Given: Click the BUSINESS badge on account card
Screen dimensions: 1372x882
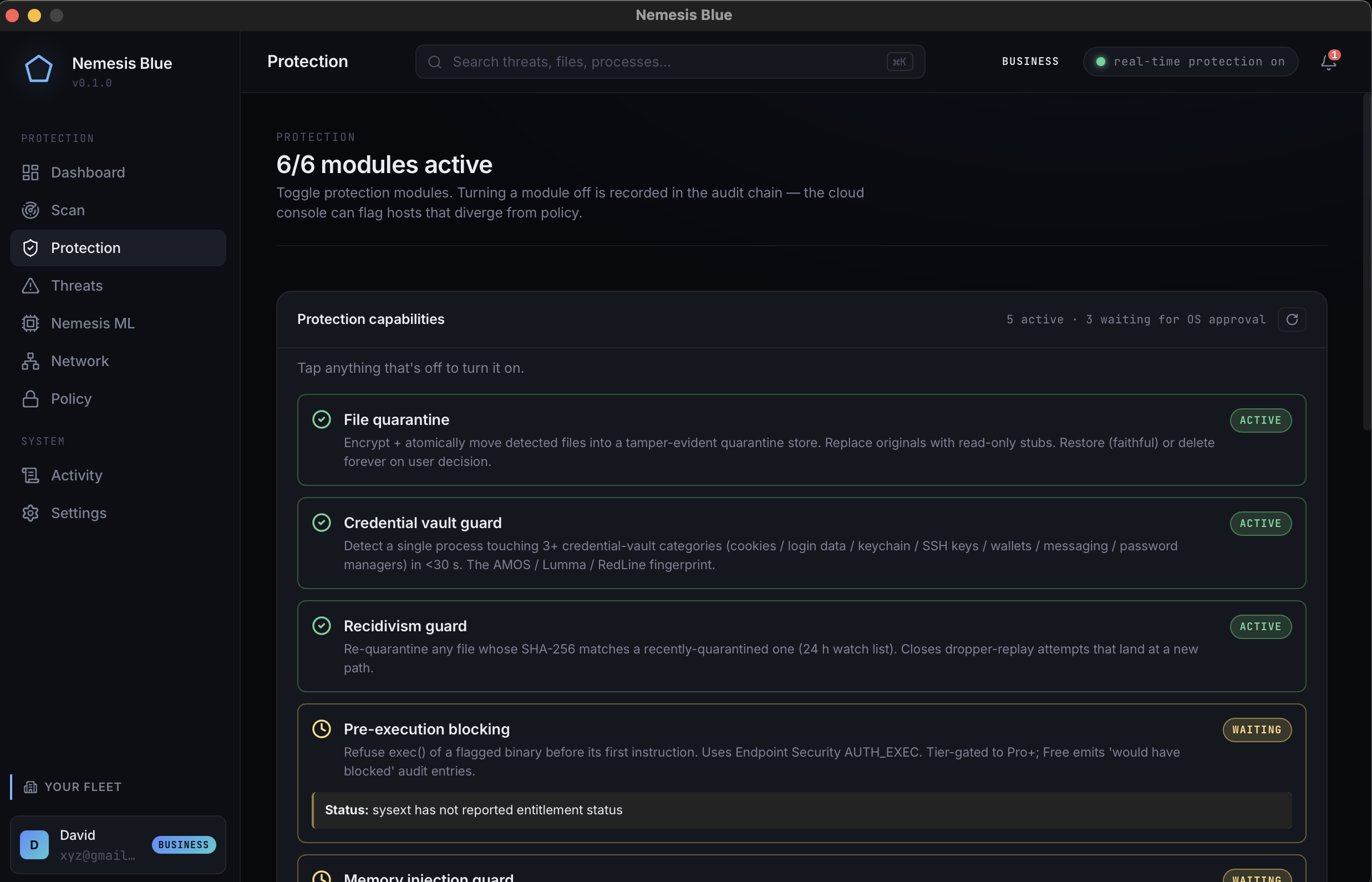Looking at the screenshot, I should (x=184, y=845).
